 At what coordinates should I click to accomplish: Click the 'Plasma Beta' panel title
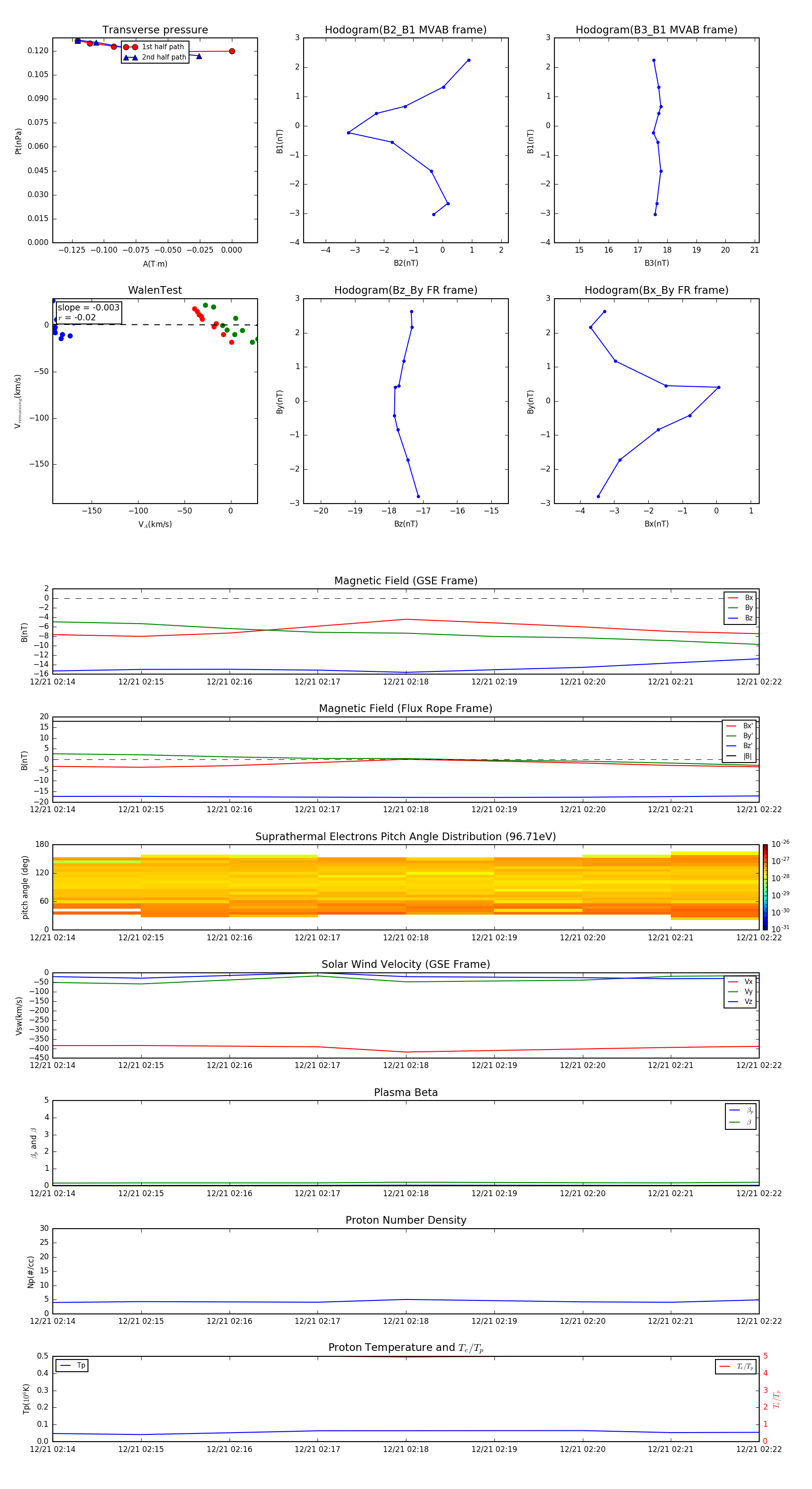(406, 1092)
